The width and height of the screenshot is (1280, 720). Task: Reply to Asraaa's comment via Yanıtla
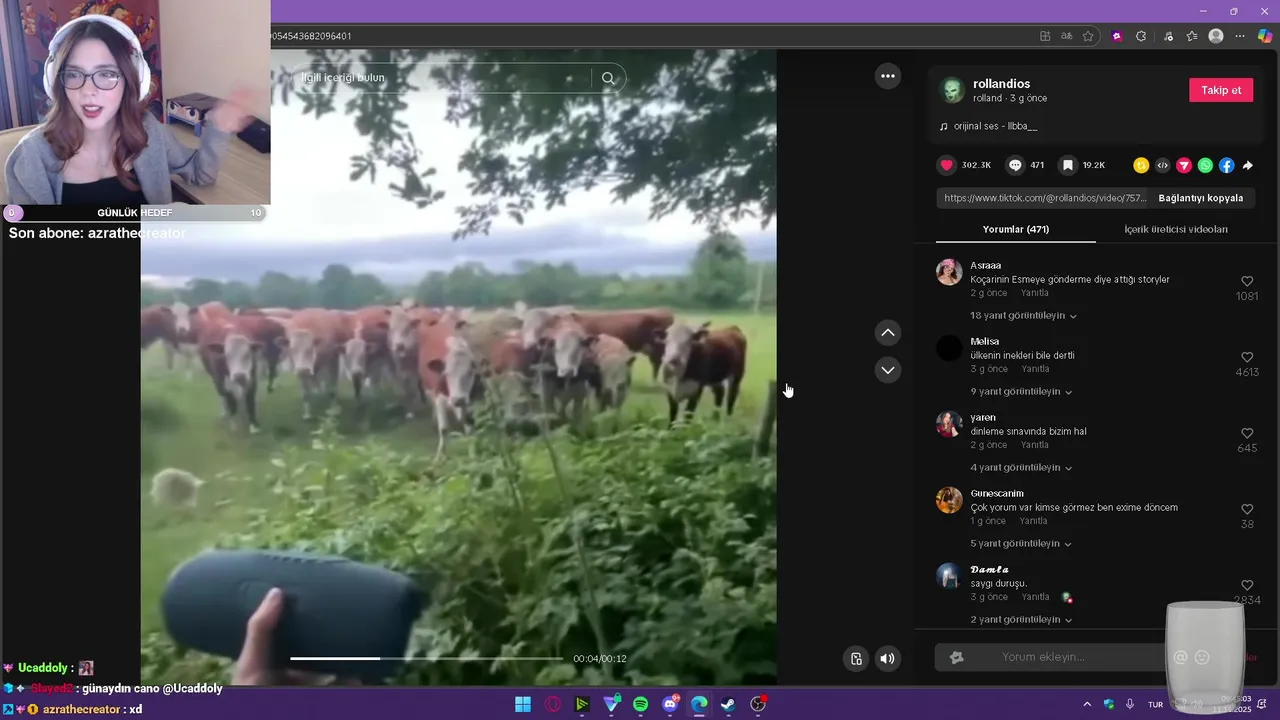1034,293
